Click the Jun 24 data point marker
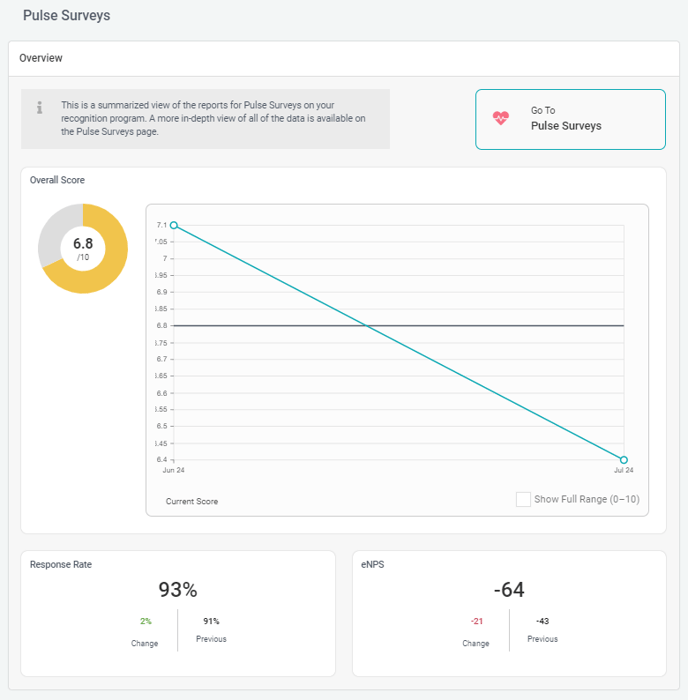Viewport: 688px width, 700px height. (174, 225)
